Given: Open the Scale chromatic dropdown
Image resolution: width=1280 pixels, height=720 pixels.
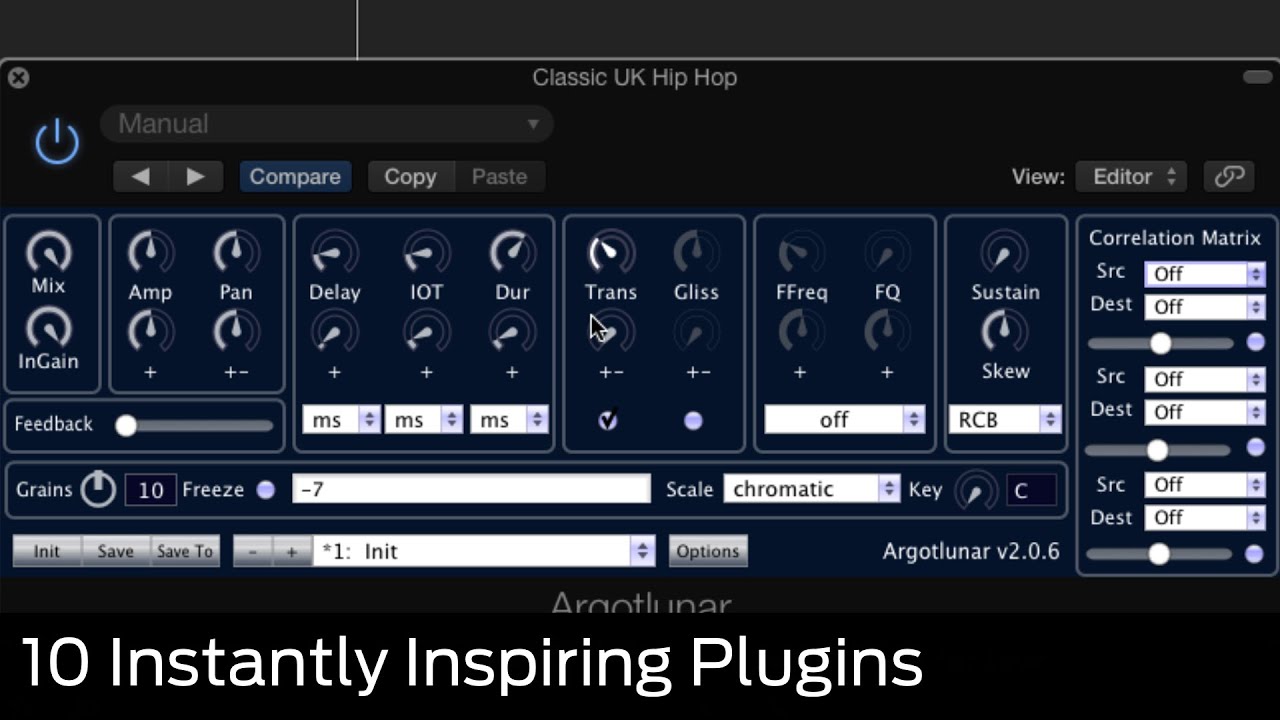Looking at the screenshot, I should [x=811, y=489].
